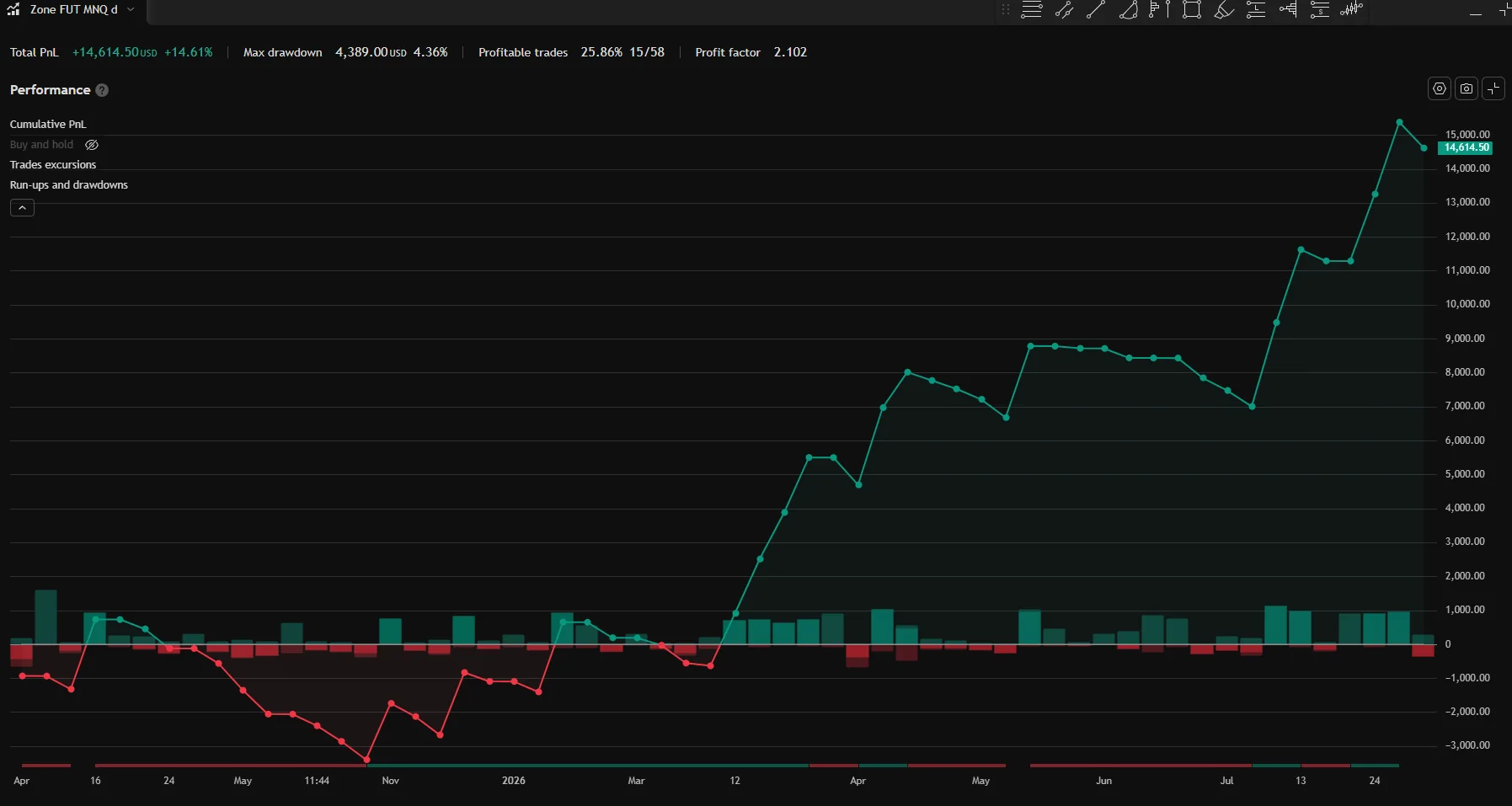Select the Highlighter tool
Viewport: 1512px width, 806px height.
click(1224, 10)
